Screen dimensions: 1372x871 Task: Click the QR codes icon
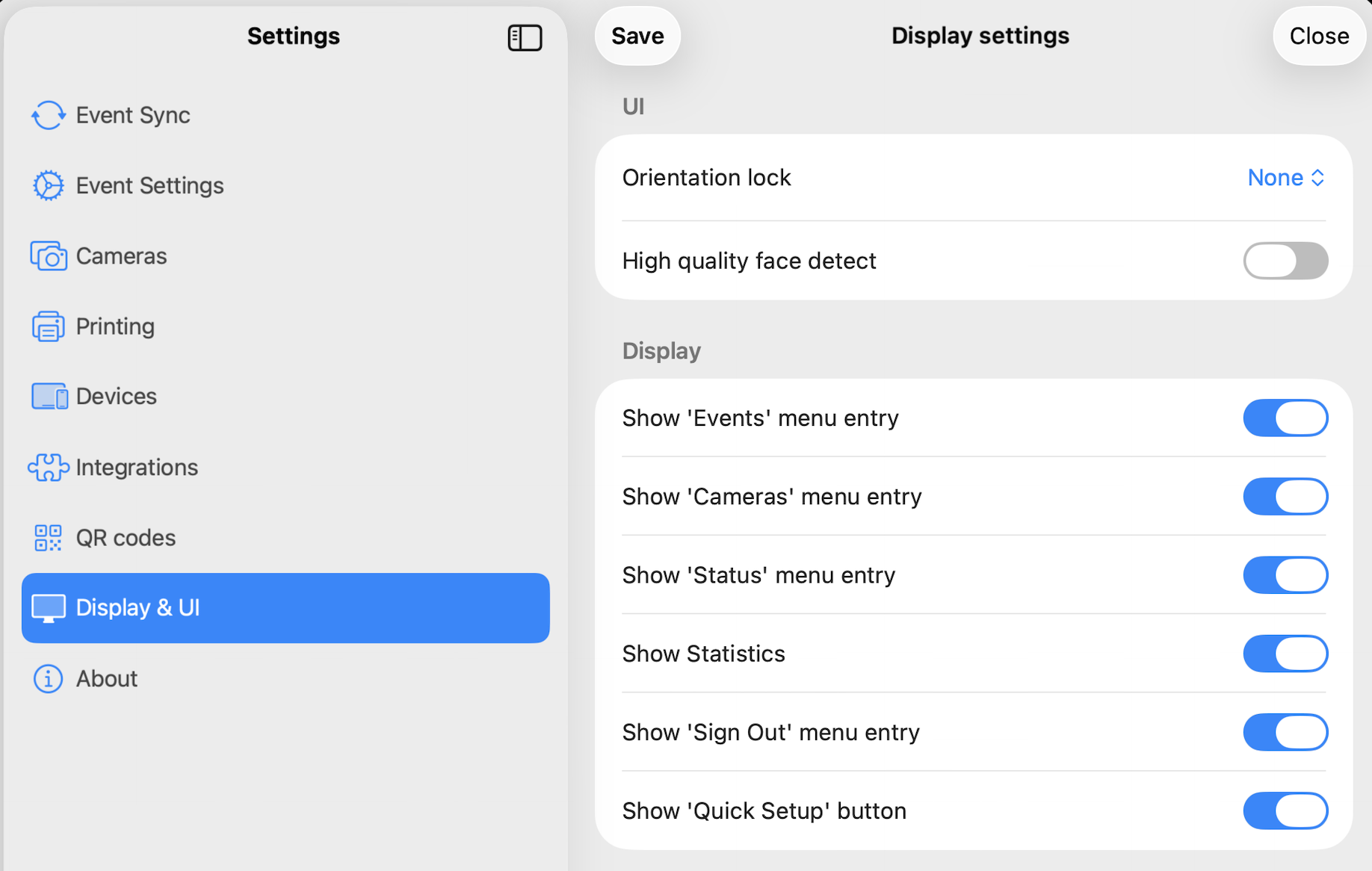[x=49, y=538]
